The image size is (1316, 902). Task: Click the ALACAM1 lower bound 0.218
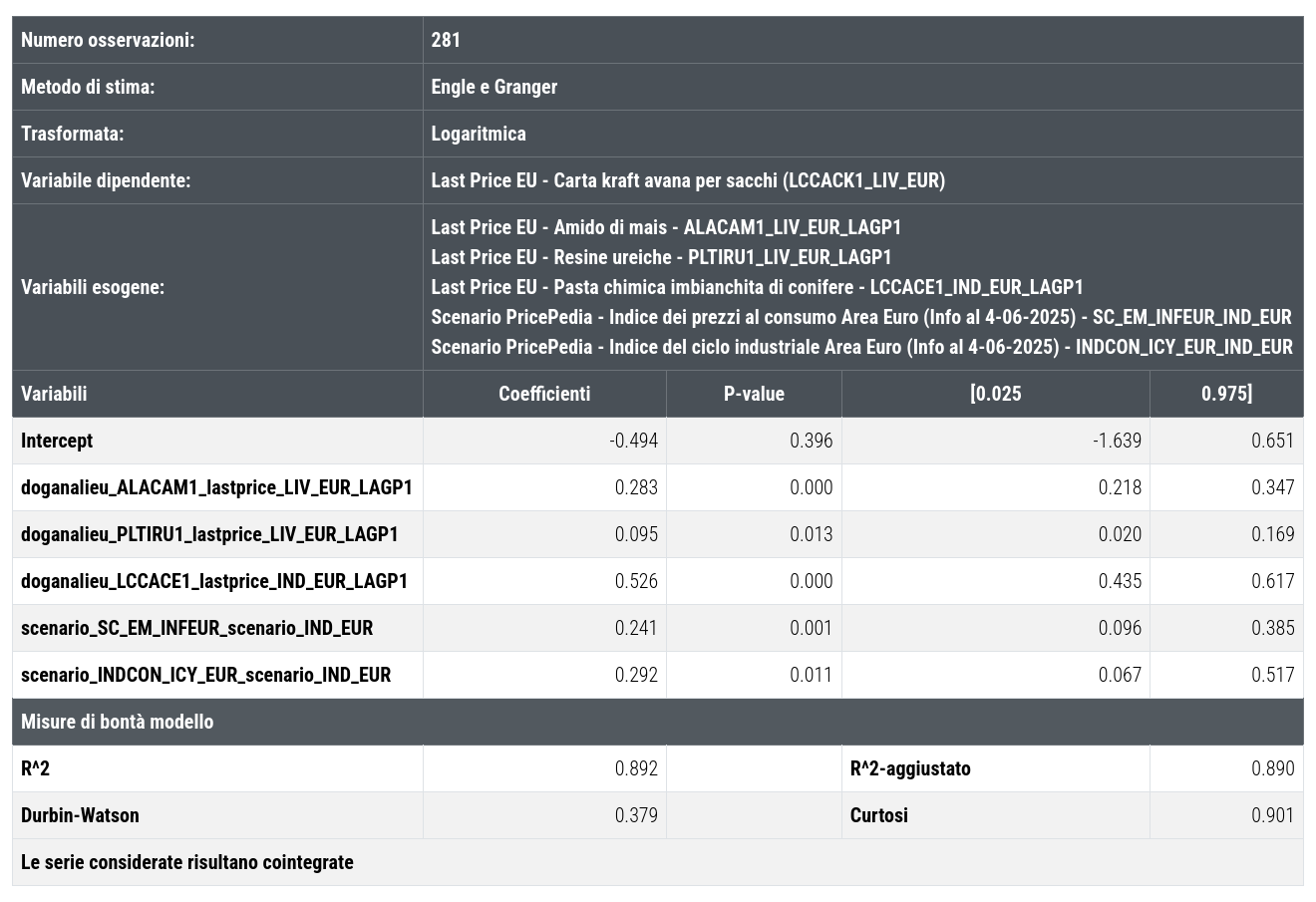tap(1120, 487)
